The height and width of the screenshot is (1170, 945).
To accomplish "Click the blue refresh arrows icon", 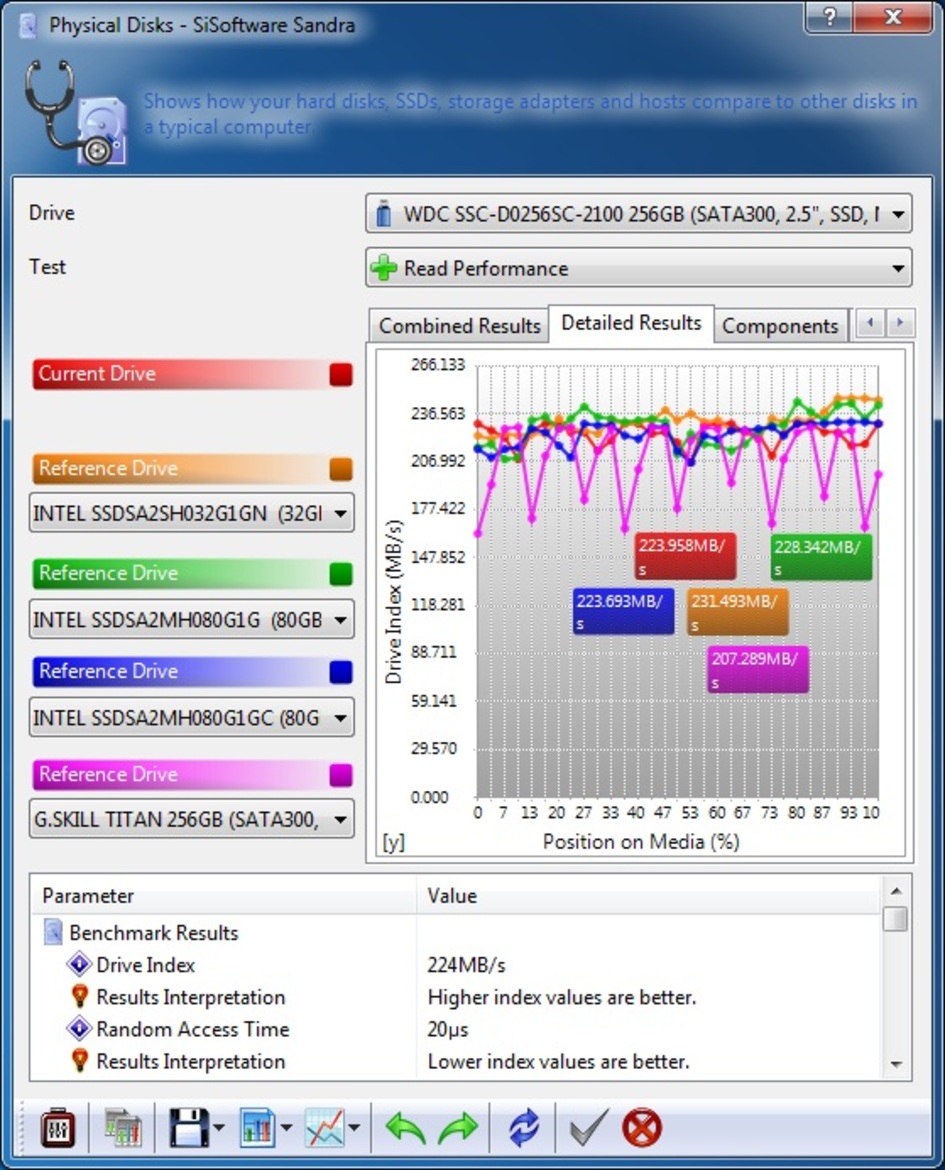I will pos(524,1128).
